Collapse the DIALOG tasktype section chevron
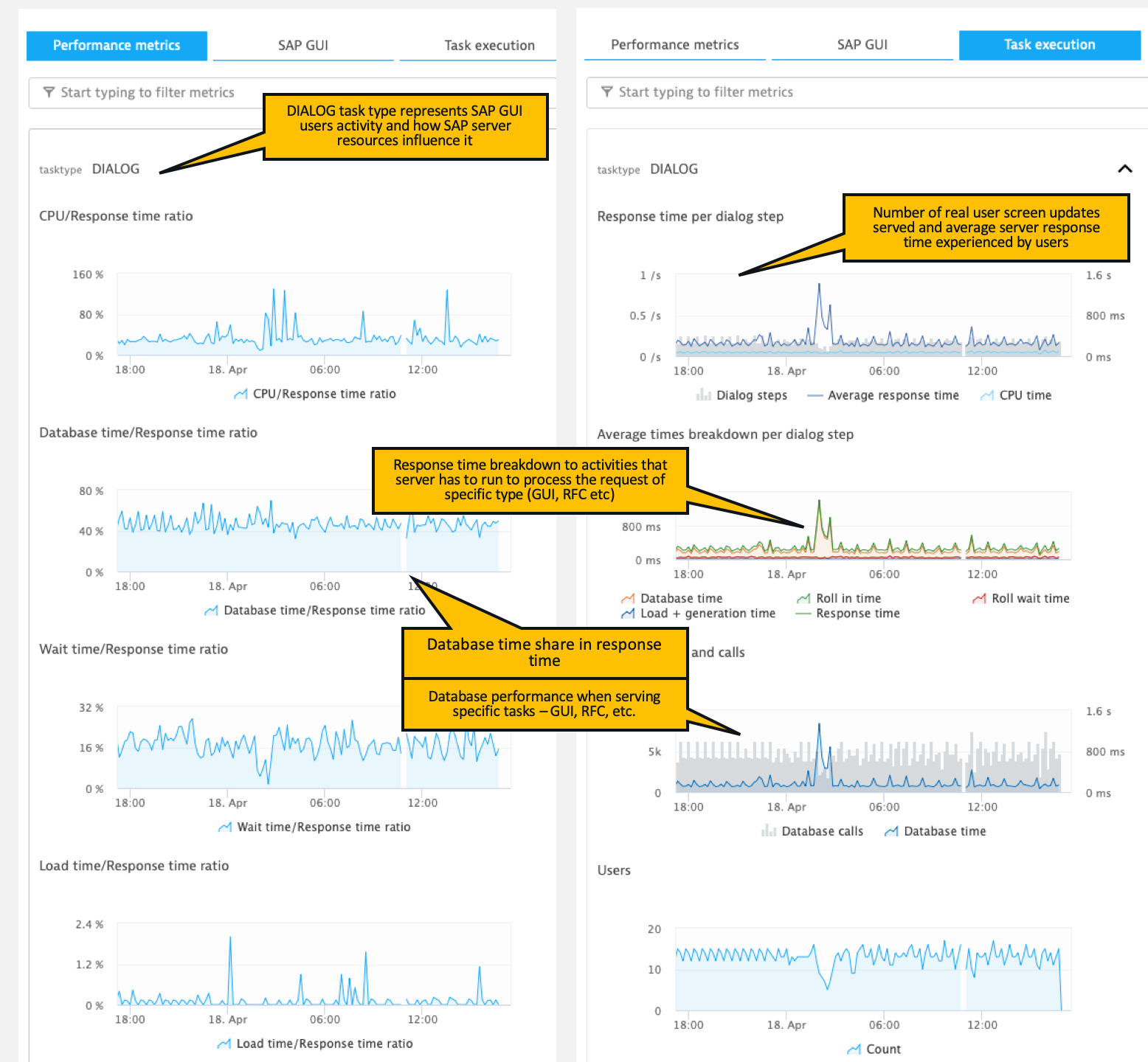The height and width of the screenshot is (1062, 1148). pyautogui.click(x=1125, y=169)
